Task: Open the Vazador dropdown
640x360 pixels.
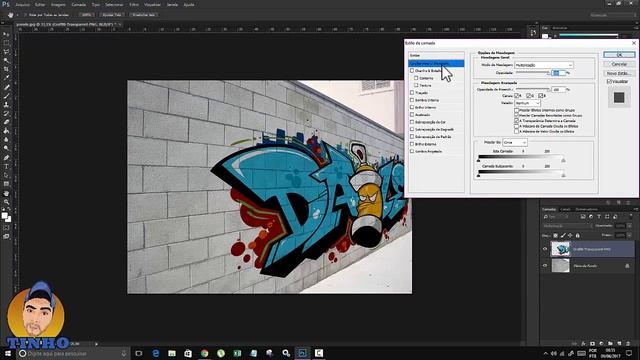Action: click(x=527, y=103)
